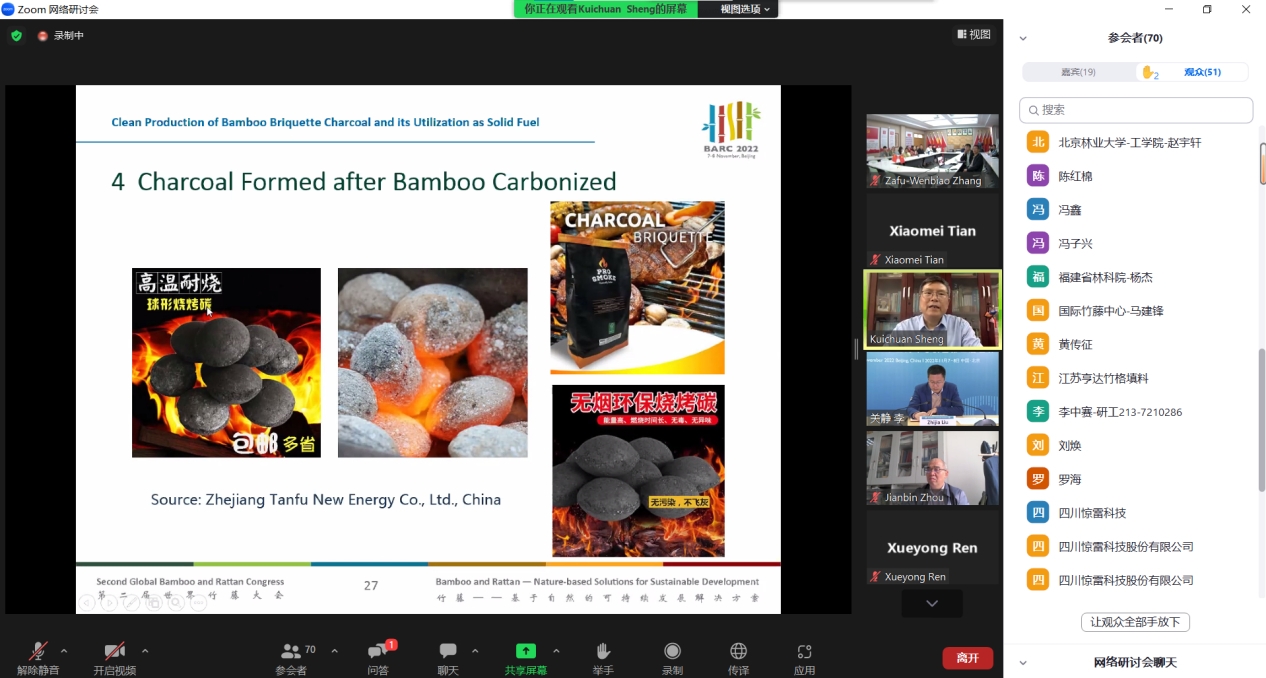Click the Record (录制) icon
Viewport: 1266px width, 678px height.
coord(672,652)
